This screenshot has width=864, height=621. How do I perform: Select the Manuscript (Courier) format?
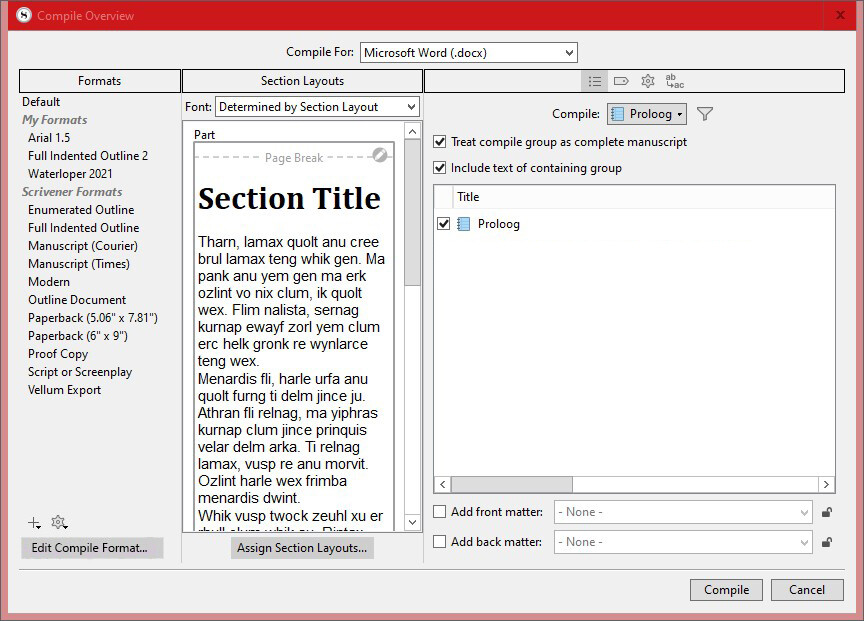point(83,246)
